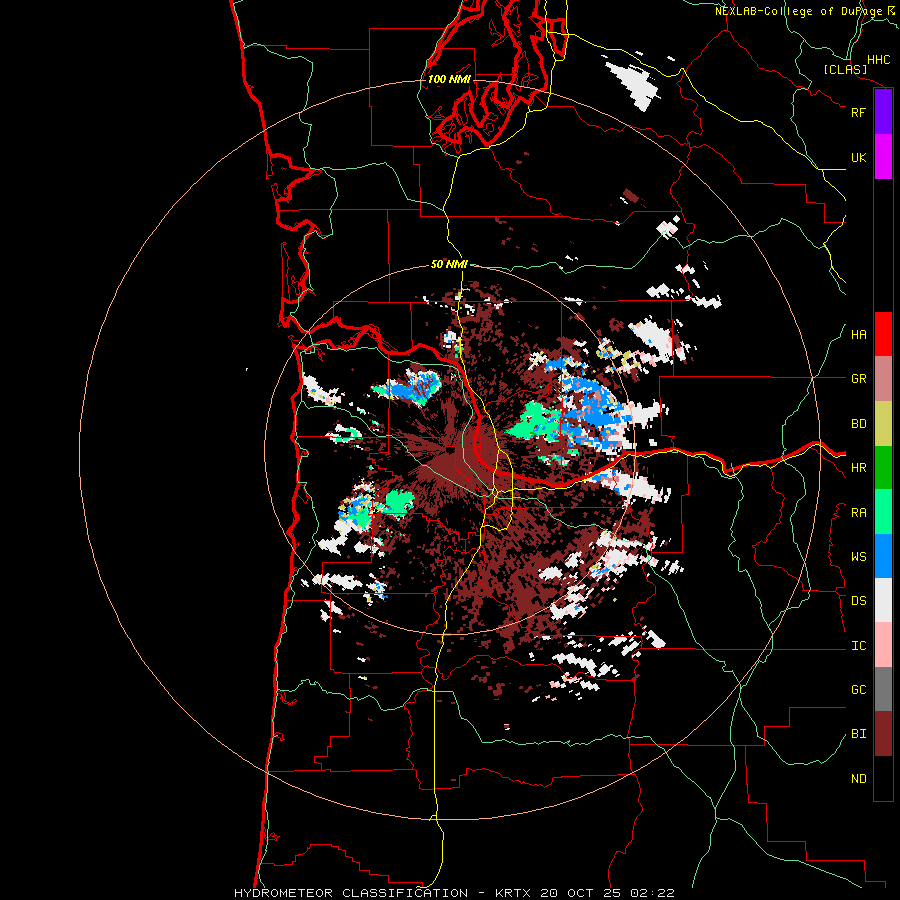The width and height of the screenshot is (900, 900).
Task: Click the gray GC legend color swatch
Action: click(883, 689)
